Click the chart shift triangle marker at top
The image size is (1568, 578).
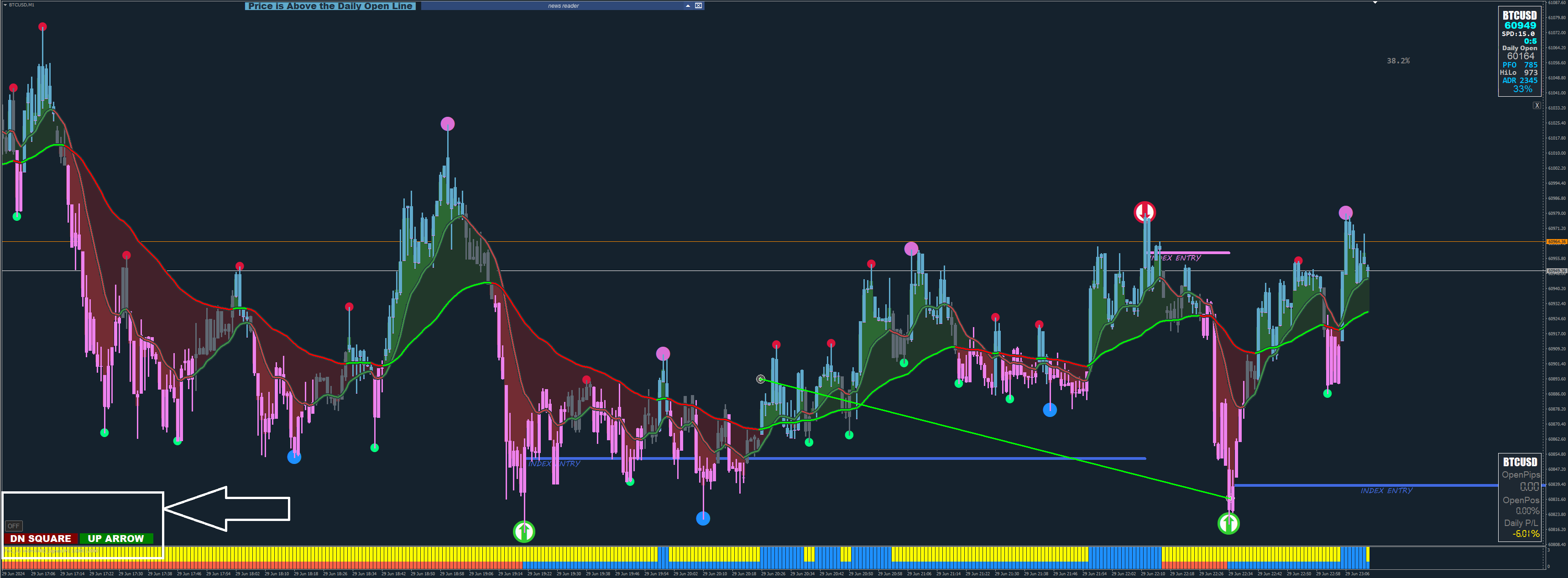tap(1375, 2)
